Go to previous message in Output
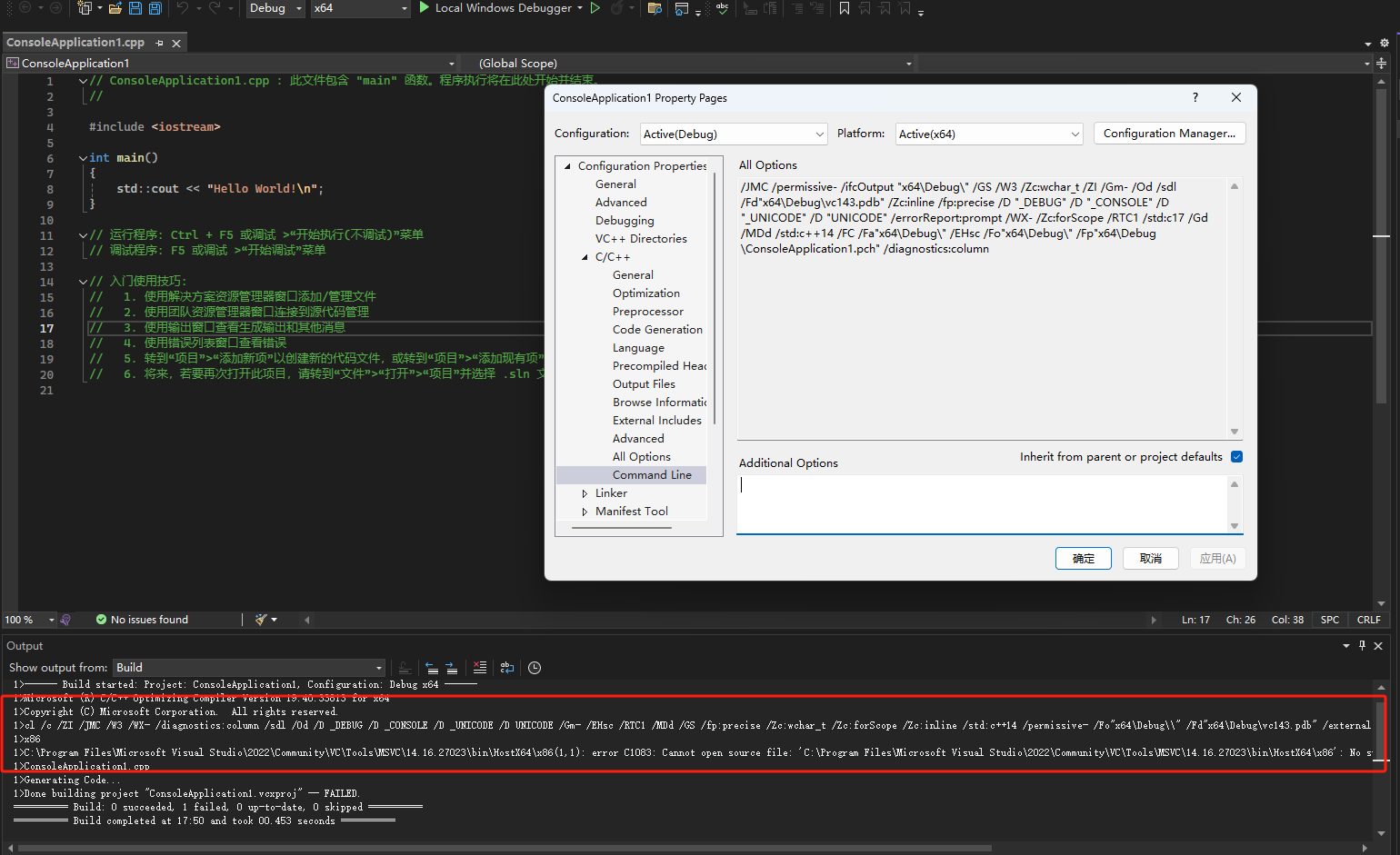 coord(431,668)
